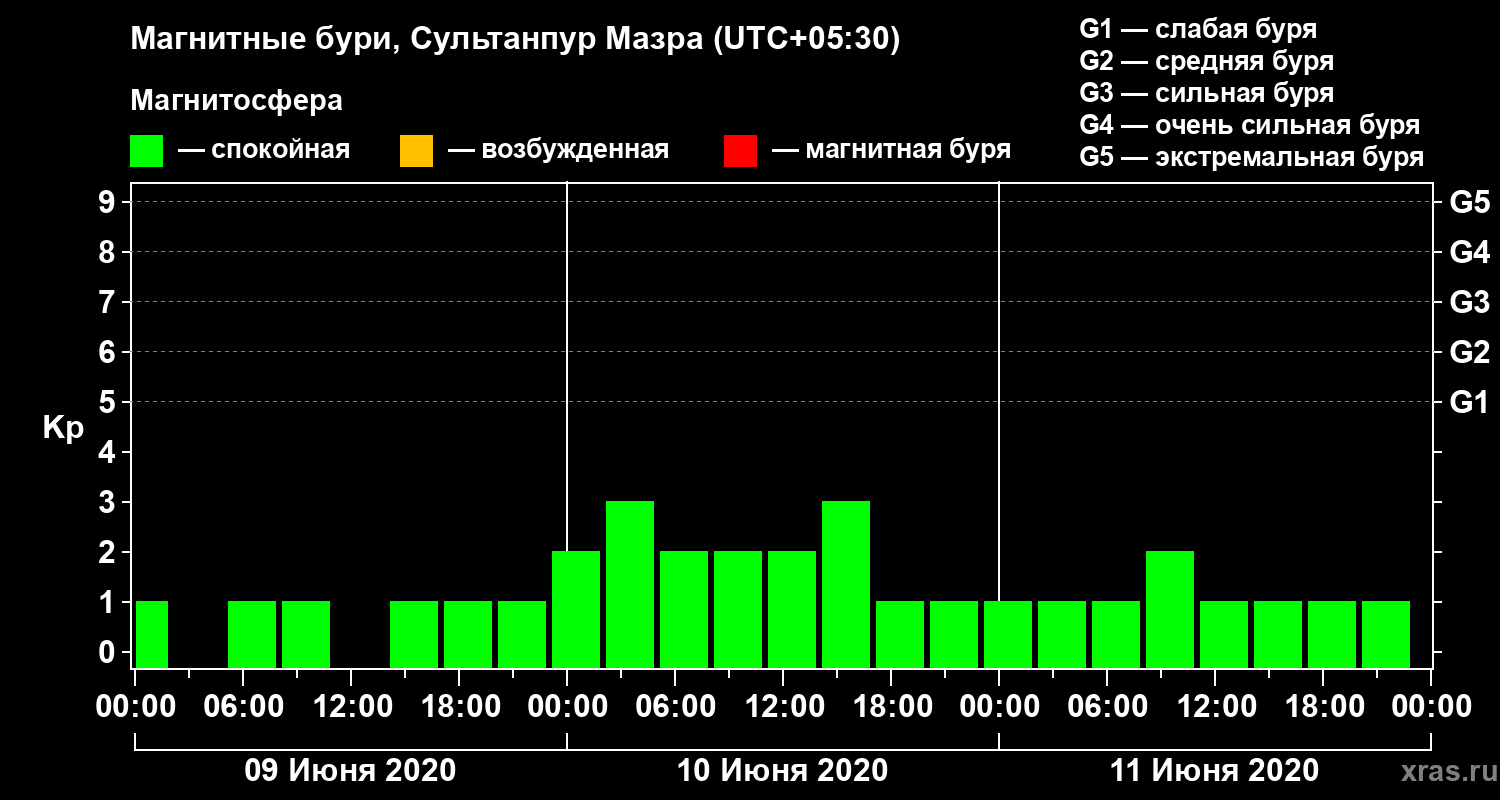The height and width of the screenshot is (800, 1500).
Task: Click the '11 Июня 2020' date label
Action: [x=1214, y=771]
